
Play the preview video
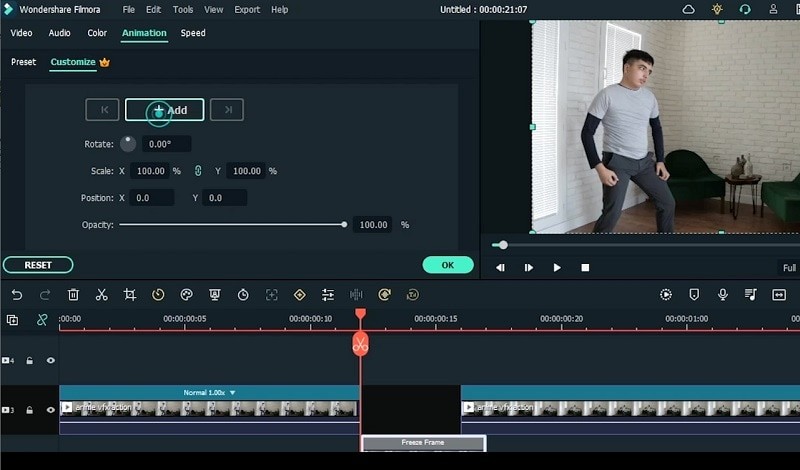click(557, 267)
